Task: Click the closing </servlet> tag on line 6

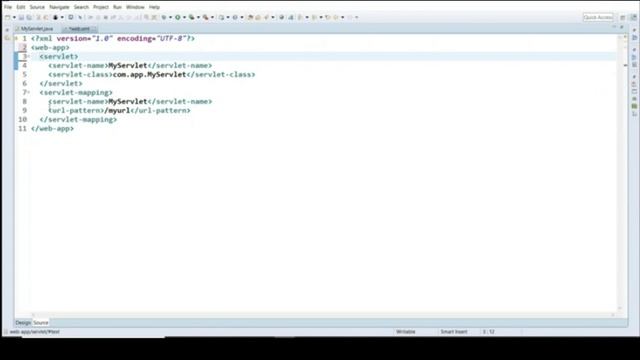Action: pos(61,83)
